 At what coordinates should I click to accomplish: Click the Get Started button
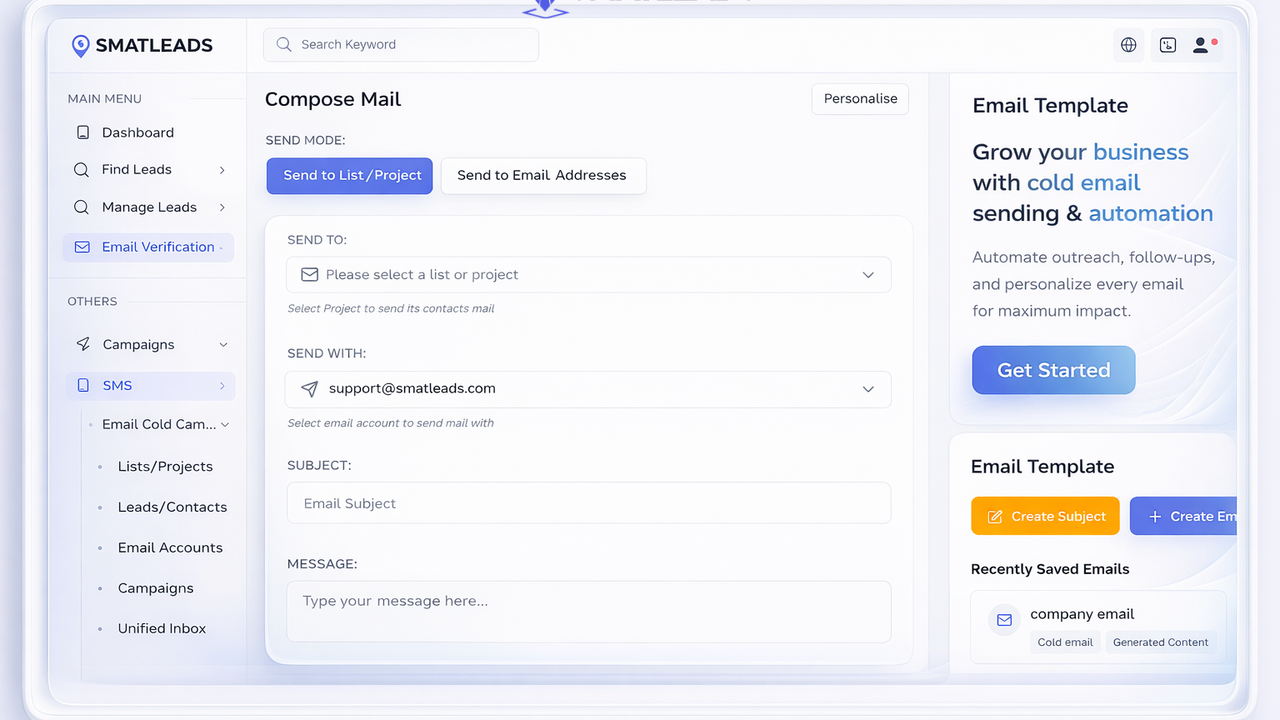coord(1053,370)
